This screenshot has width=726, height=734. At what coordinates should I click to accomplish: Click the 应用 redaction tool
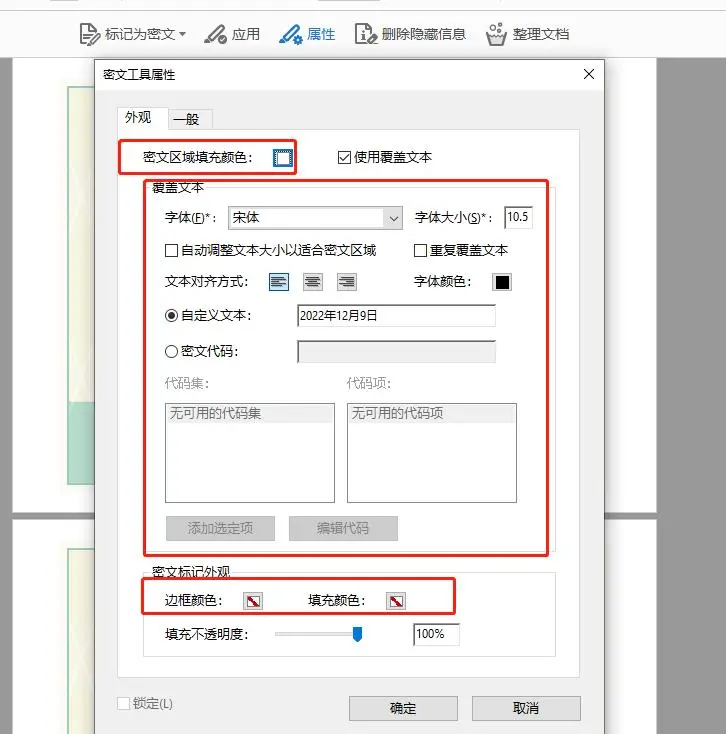tap(232, 34)
